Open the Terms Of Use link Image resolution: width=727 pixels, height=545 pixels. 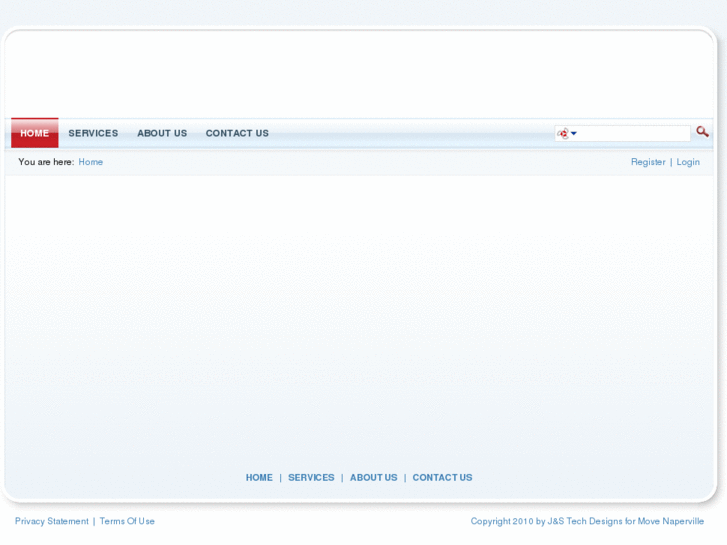click(x=127, y=521)
